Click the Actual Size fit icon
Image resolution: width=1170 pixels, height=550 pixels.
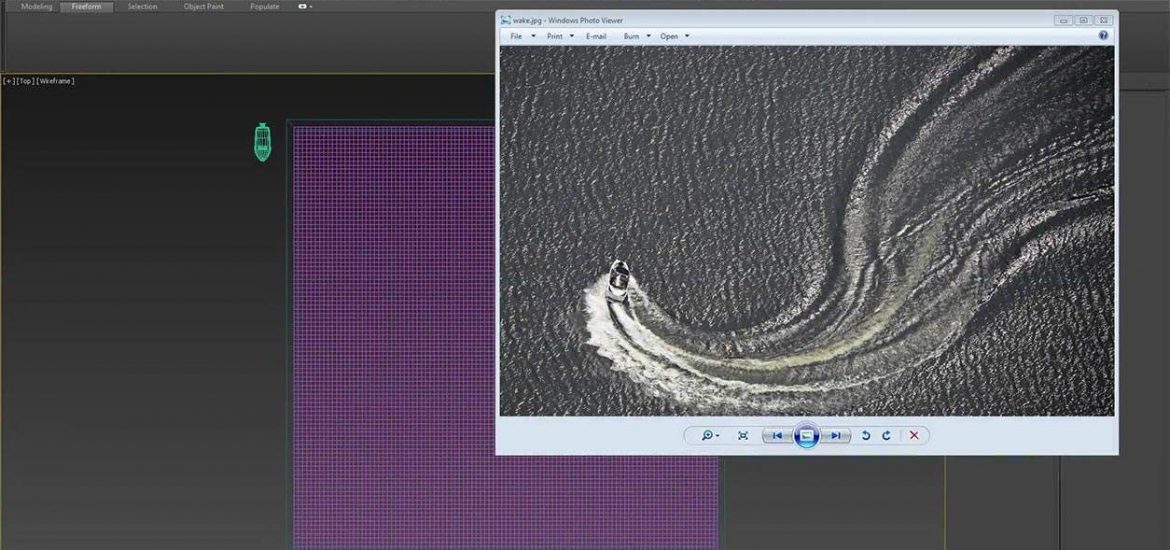point(743,436)
